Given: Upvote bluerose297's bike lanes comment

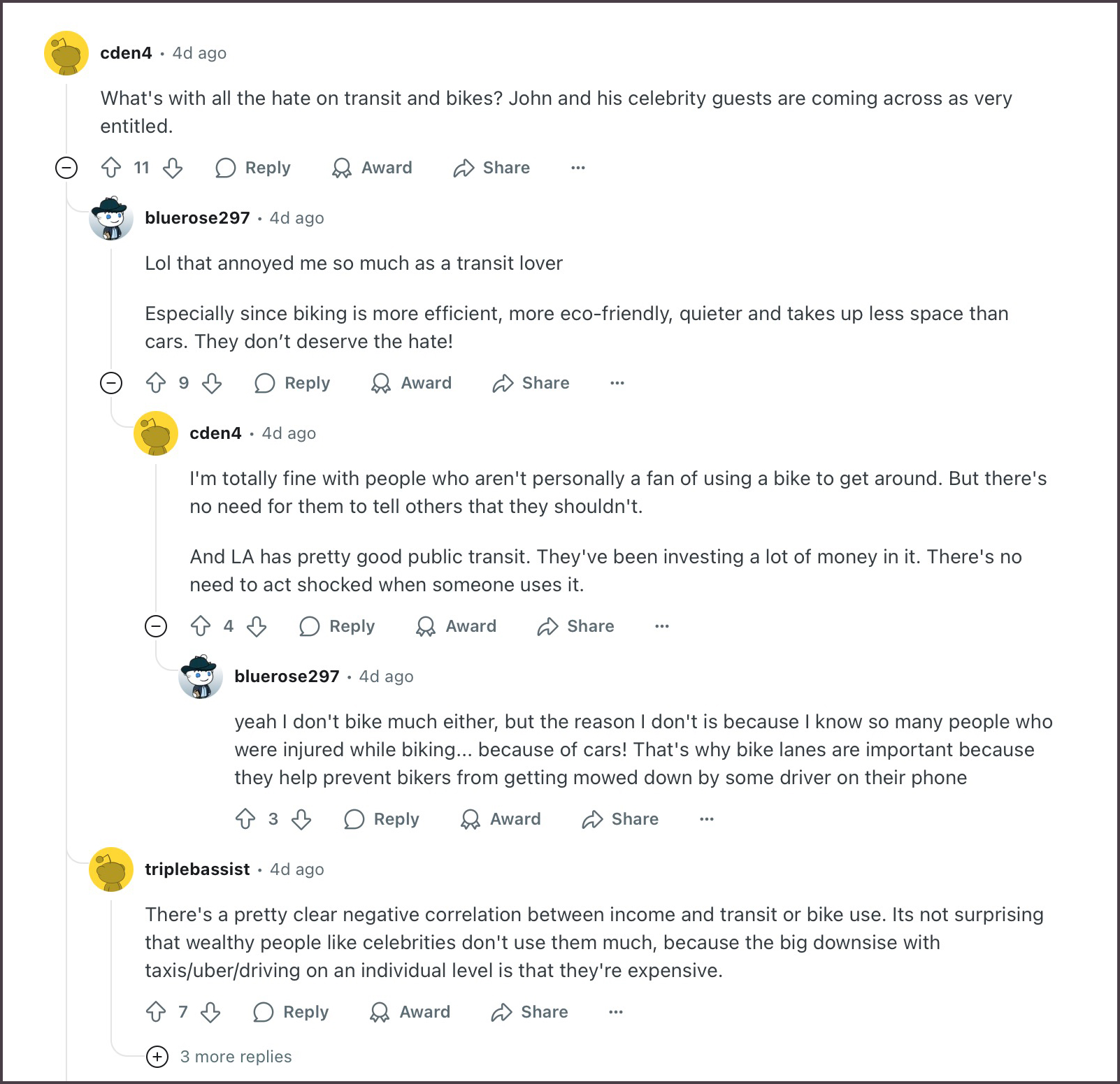Looking at the screenshot, I should tap(245, 819).
